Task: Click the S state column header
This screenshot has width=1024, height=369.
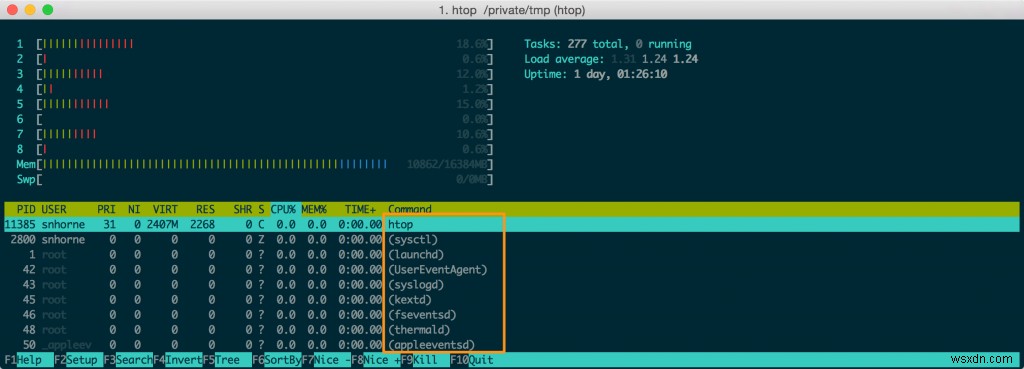Action: (261, 210)
